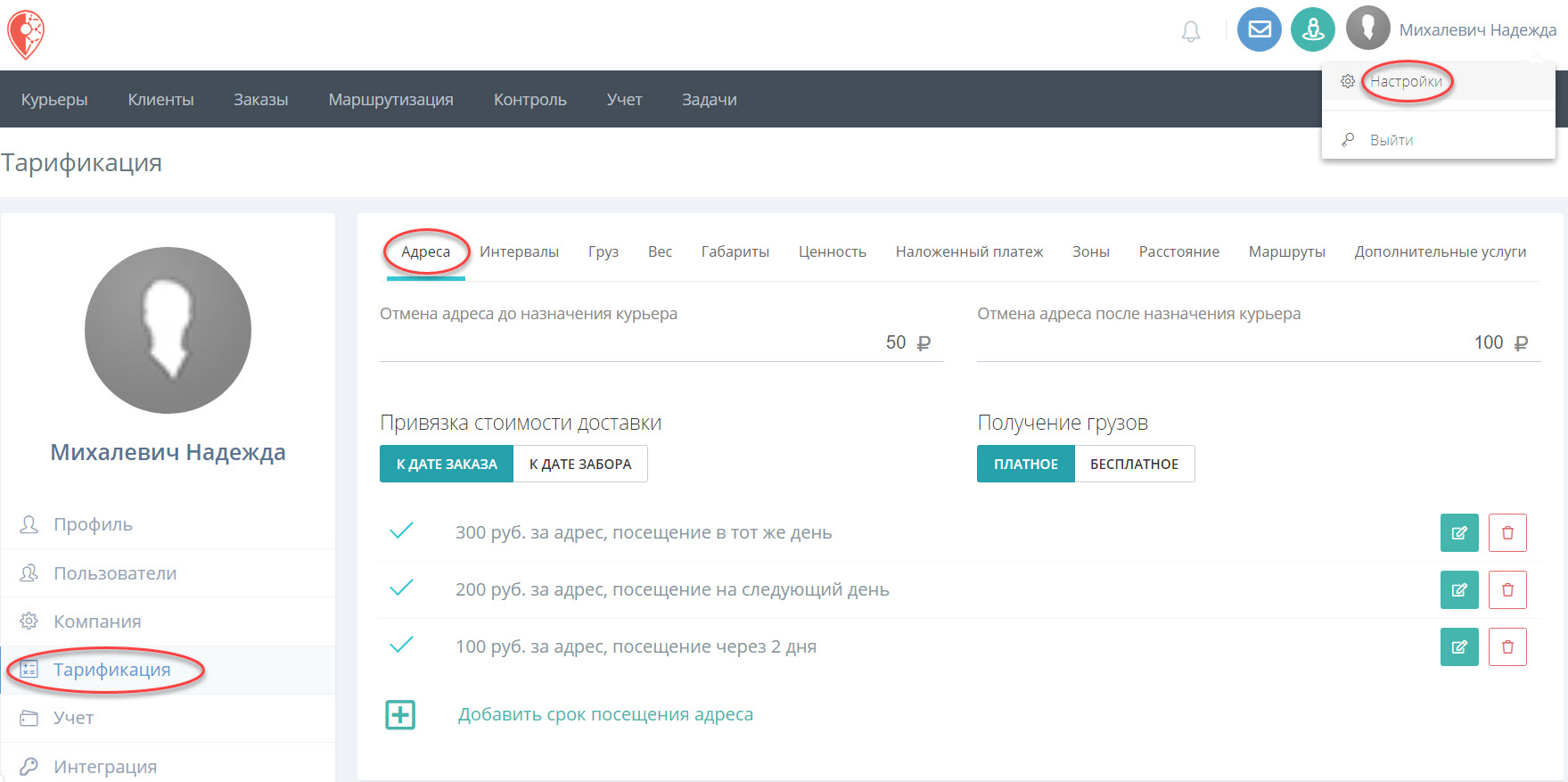Open Клиенты in main navigation
1568x782 pixels.
[x=160, y=99]
